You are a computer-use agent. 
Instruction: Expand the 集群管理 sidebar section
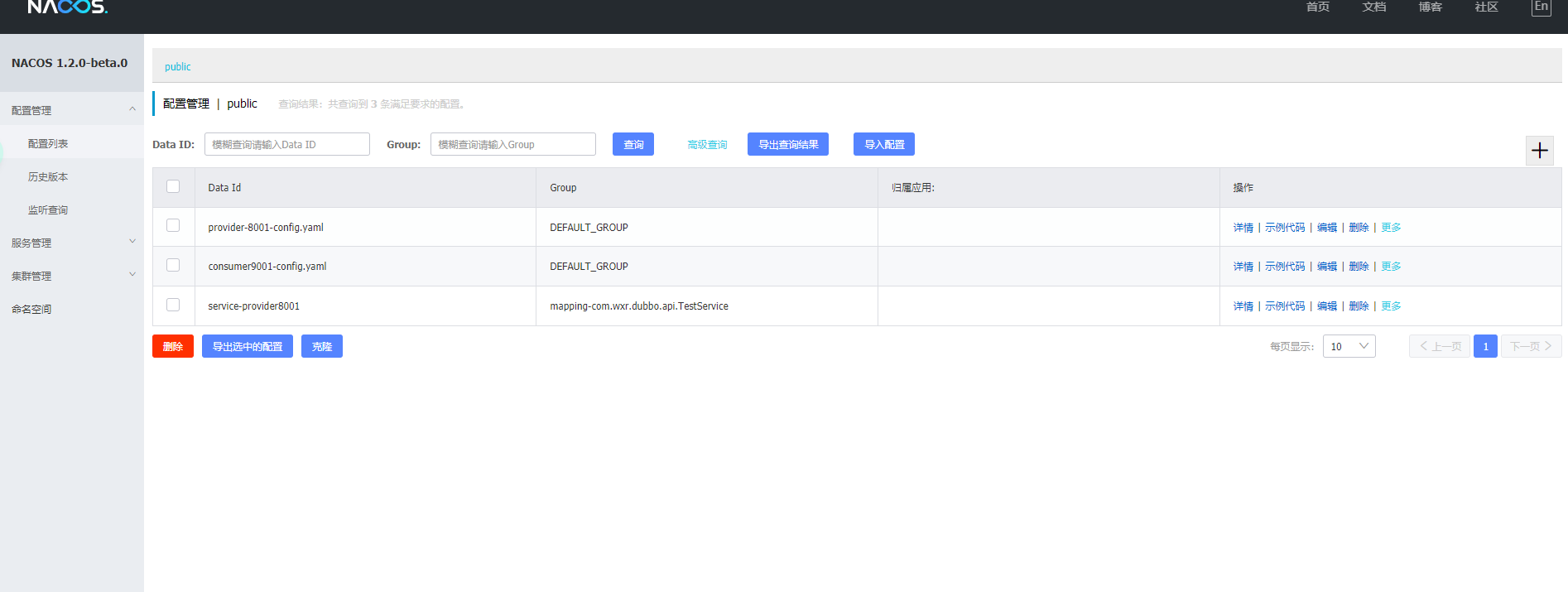click(x=72, y=275)
